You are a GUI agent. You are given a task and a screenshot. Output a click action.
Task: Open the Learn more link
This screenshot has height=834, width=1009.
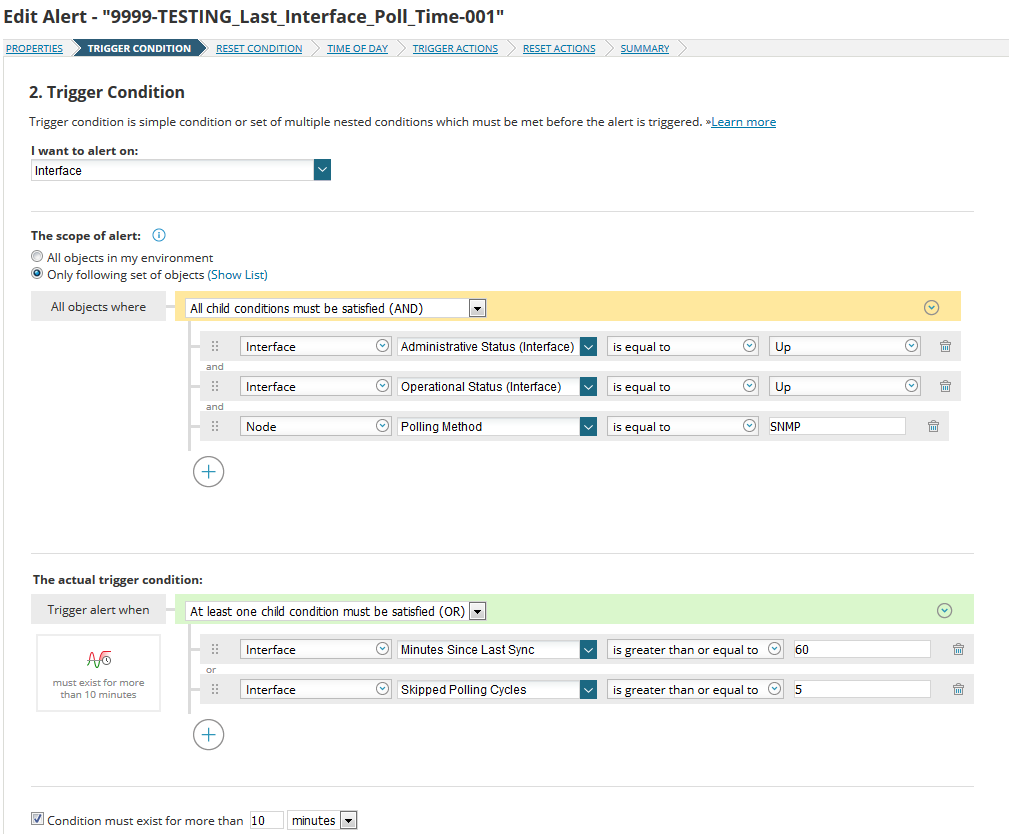pyautogui.click(x=743, y=122)
